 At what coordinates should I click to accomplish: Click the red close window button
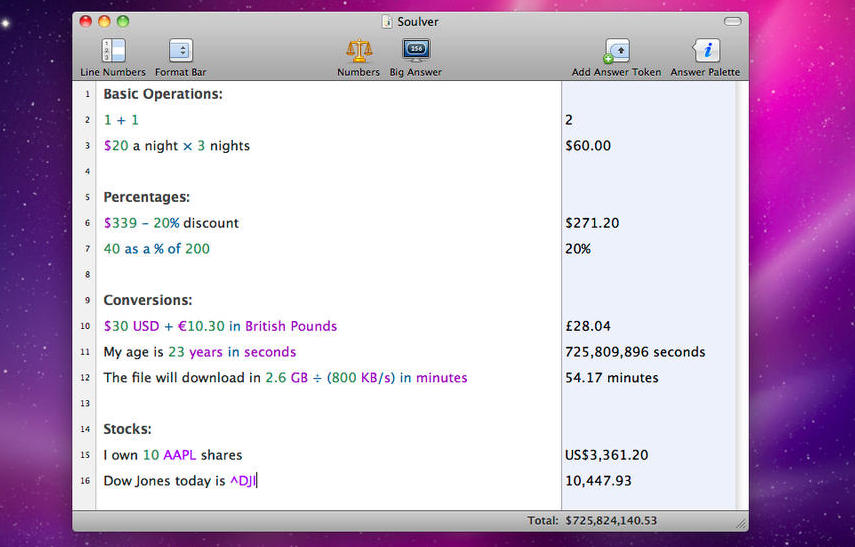pos(86,21)
